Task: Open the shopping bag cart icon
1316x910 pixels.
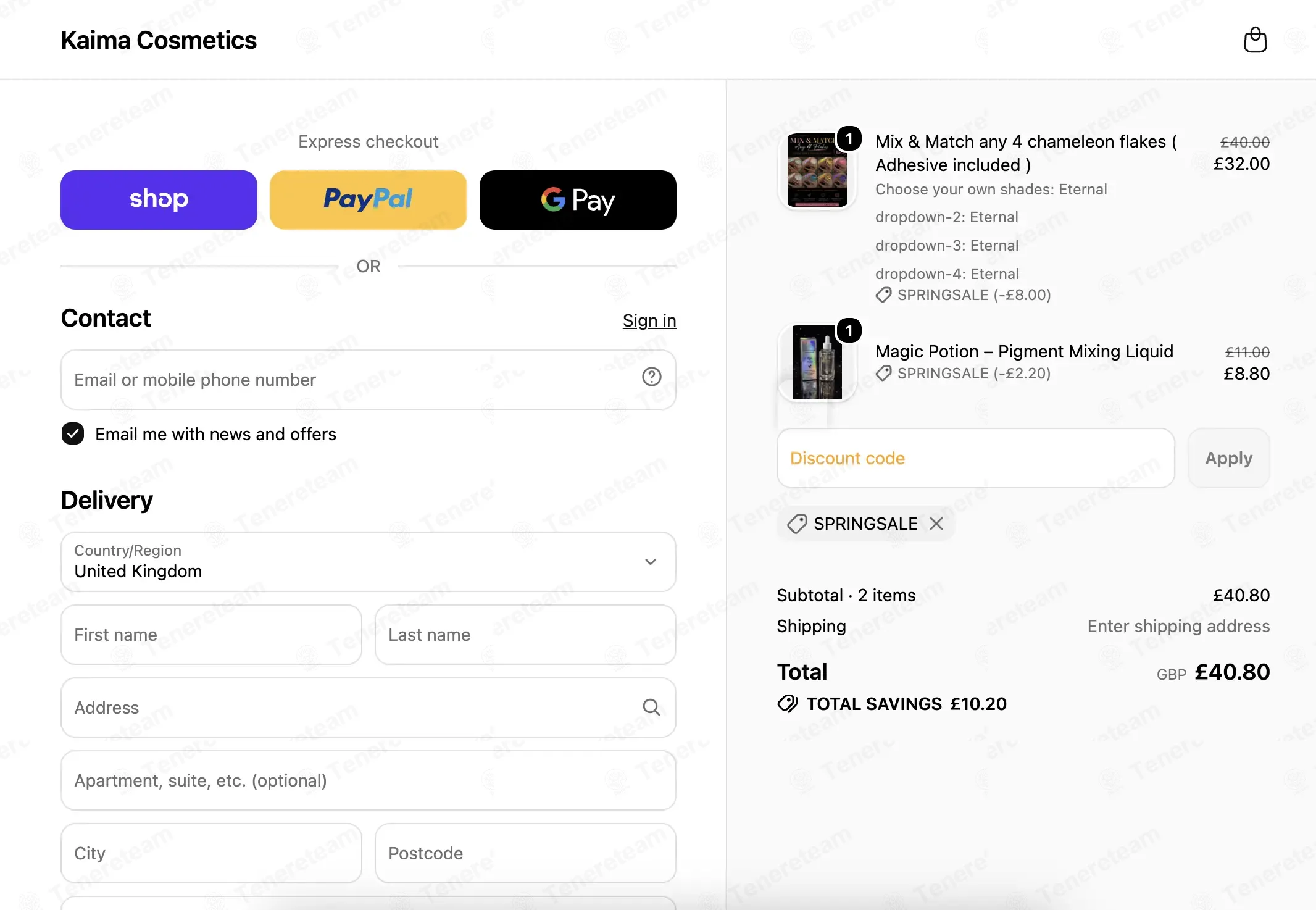Action: (x=1255, y=40)
